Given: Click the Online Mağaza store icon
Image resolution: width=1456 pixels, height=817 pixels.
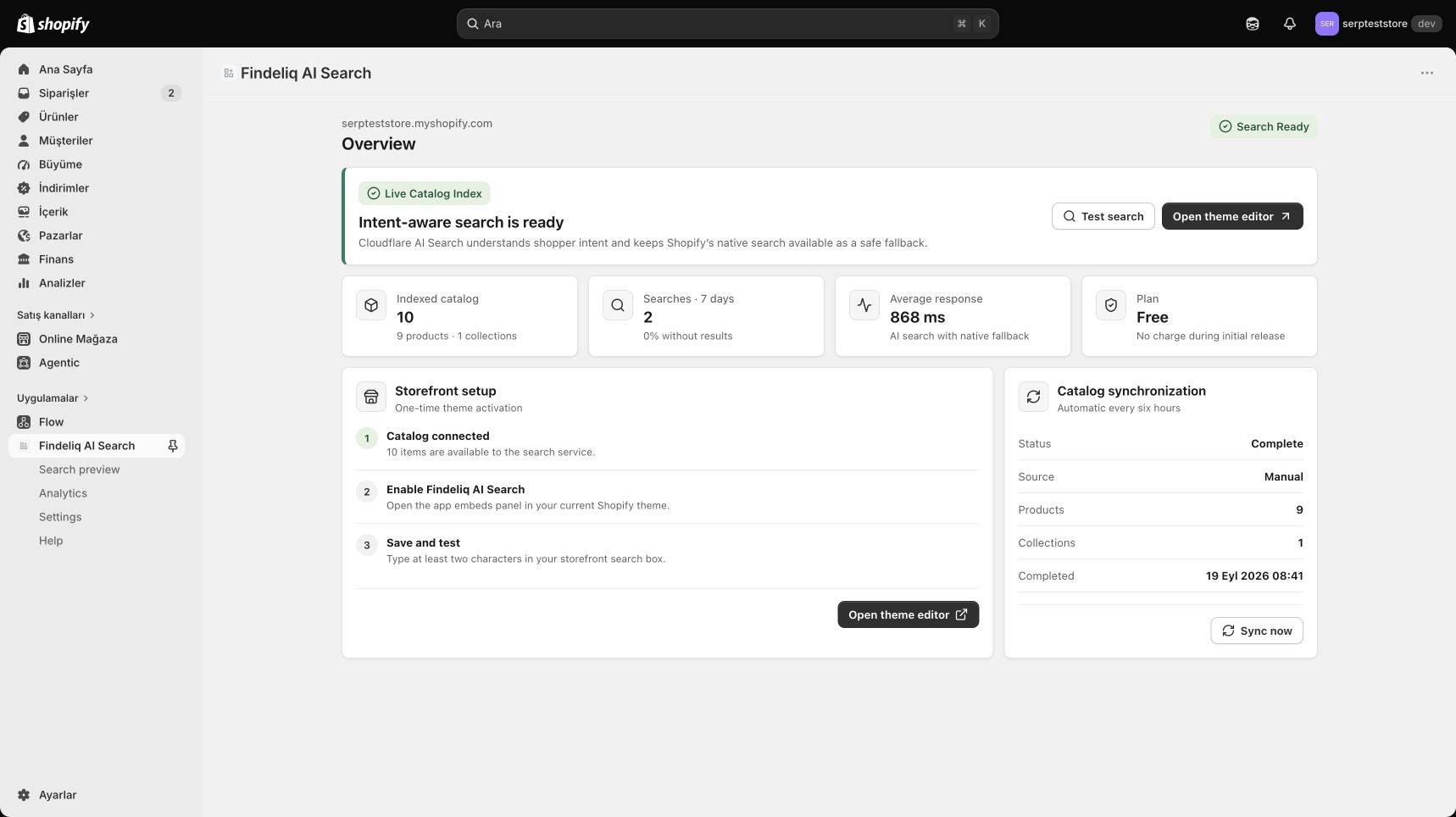Looking at the screenshot, I should [x=24, y=339].
